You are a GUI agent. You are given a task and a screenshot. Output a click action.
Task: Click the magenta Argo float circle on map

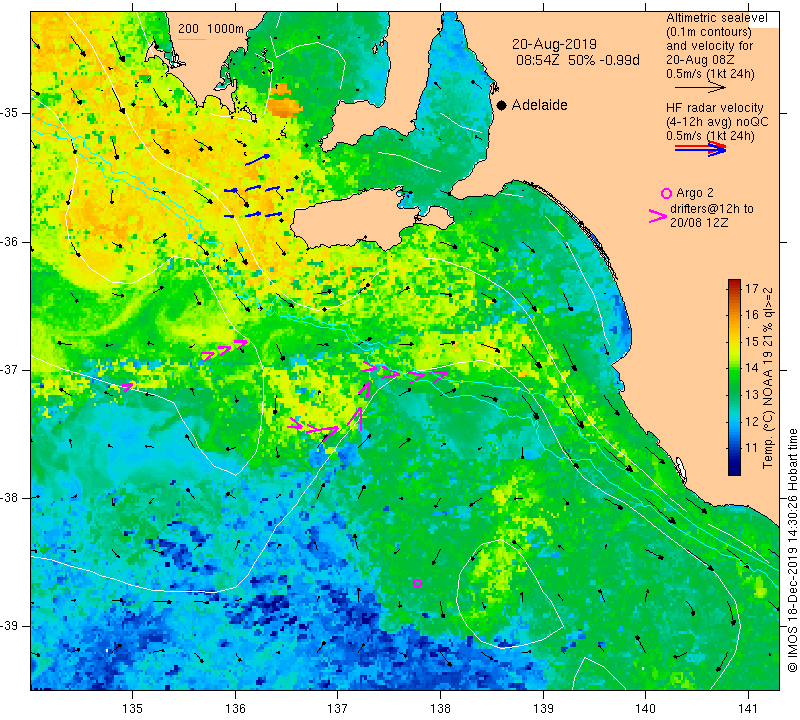click(x=417, y=583)
